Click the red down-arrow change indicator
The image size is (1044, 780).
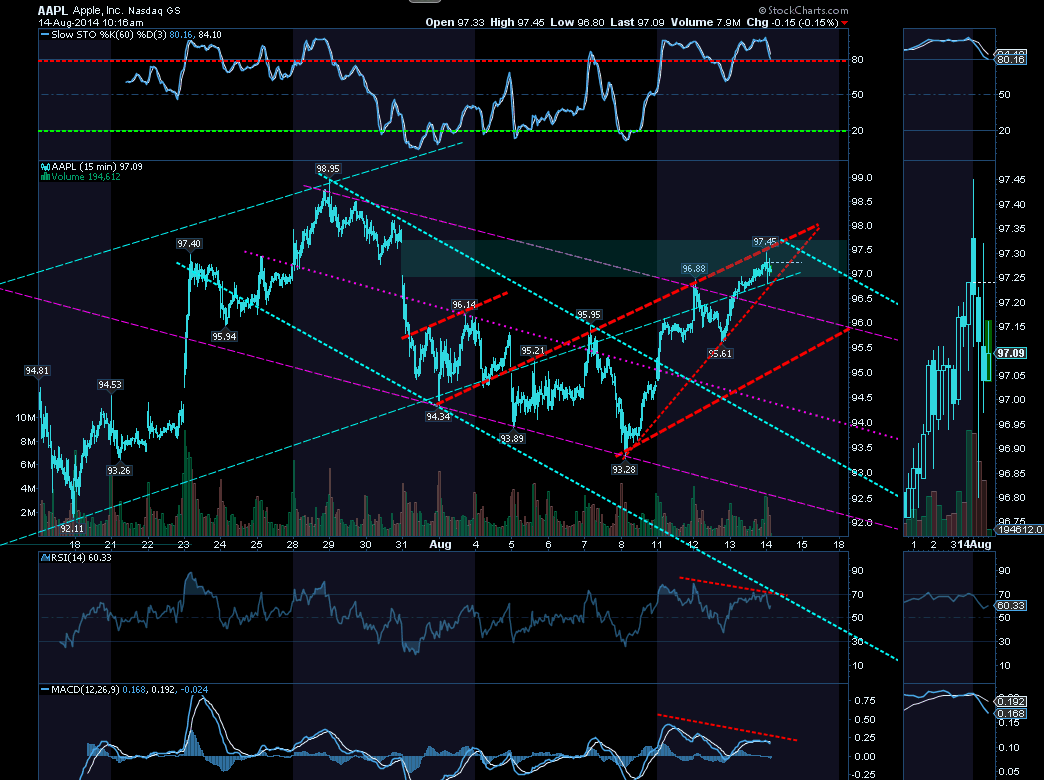pos(844,23)
